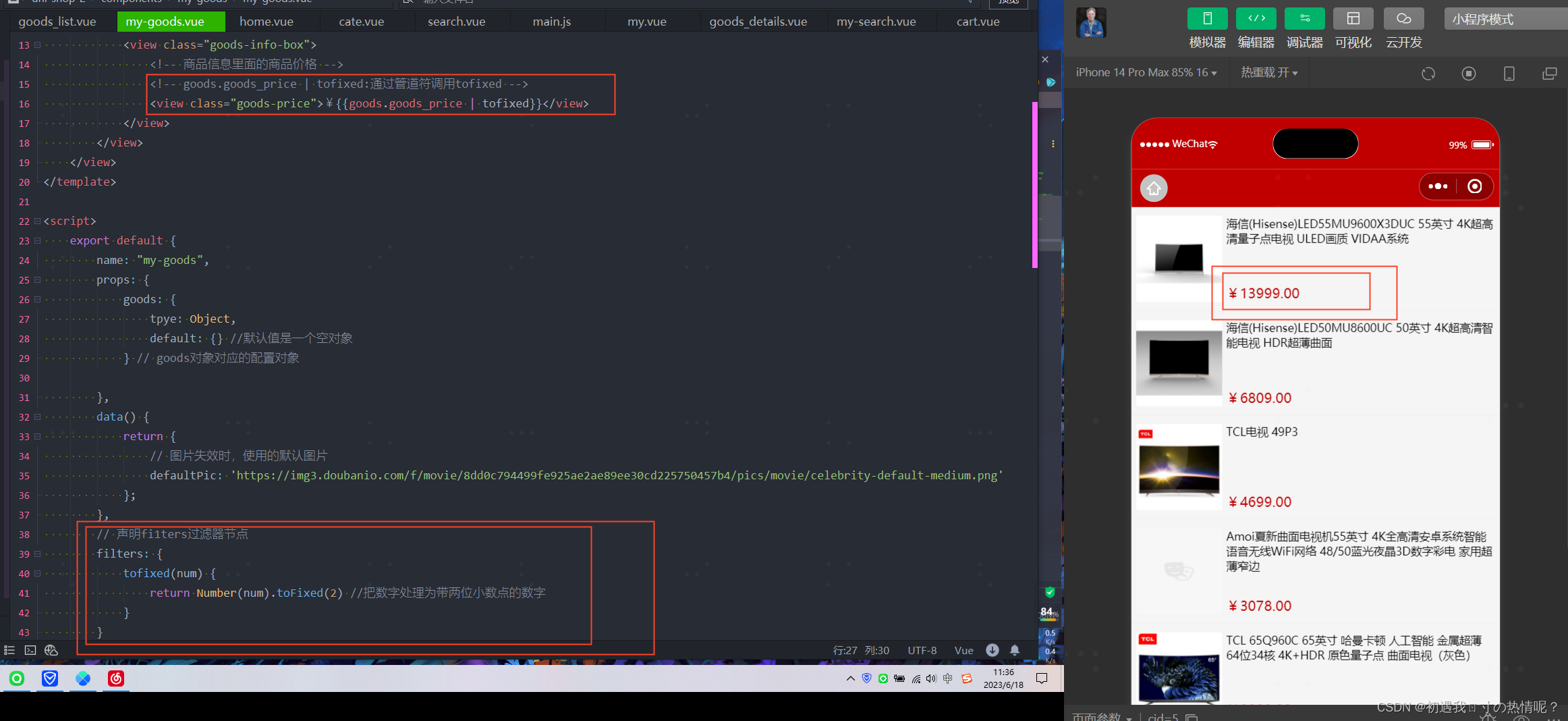
Task: Click the yellow three-dot icon beside the editor
Action: [1053, 144]
